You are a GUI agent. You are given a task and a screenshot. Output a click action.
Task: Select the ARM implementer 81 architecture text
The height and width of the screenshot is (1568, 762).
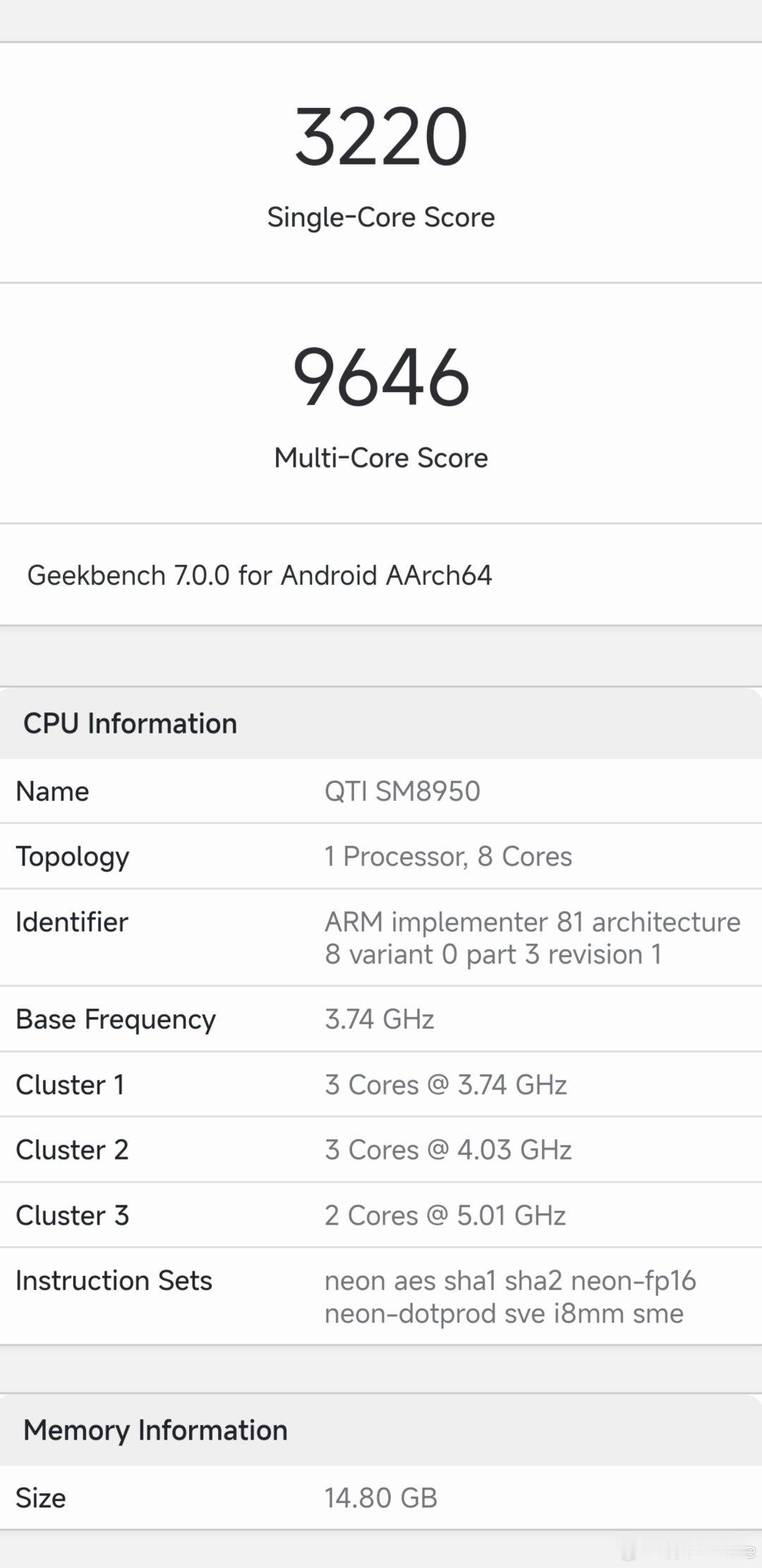coord(533,922)
